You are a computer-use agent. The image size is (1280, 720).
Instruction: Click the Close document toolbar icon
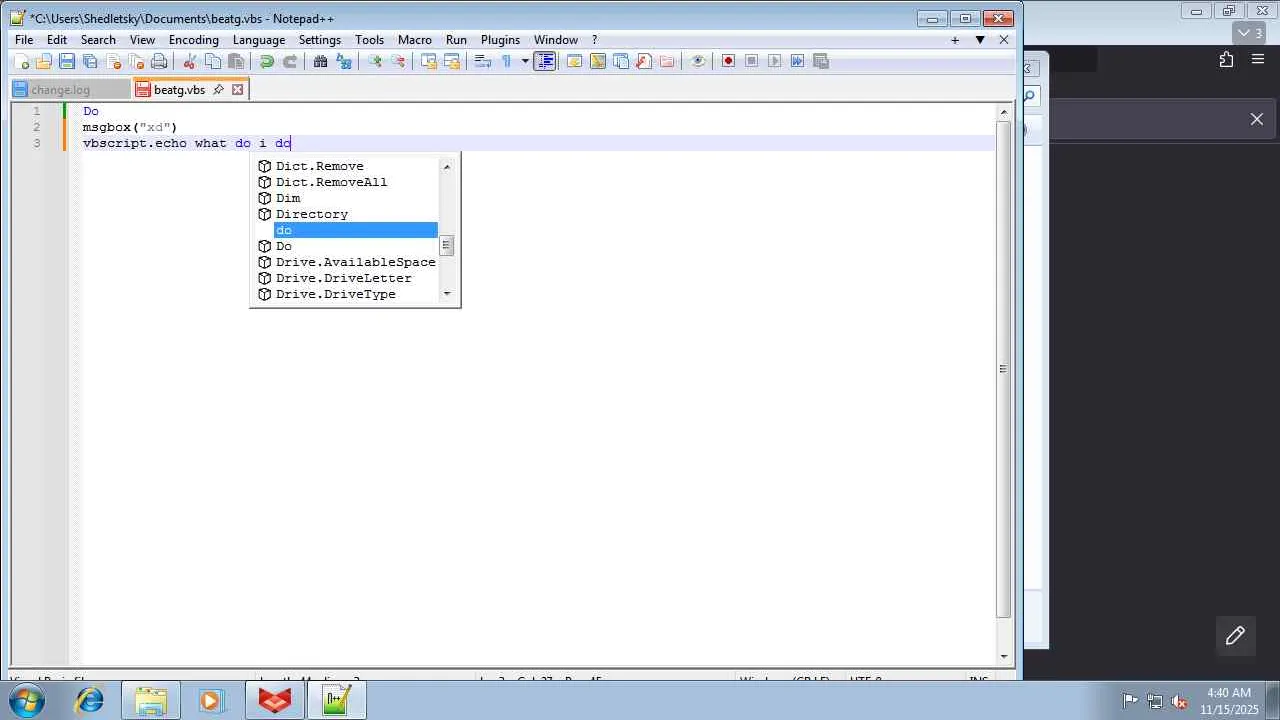tap(113, 61)
